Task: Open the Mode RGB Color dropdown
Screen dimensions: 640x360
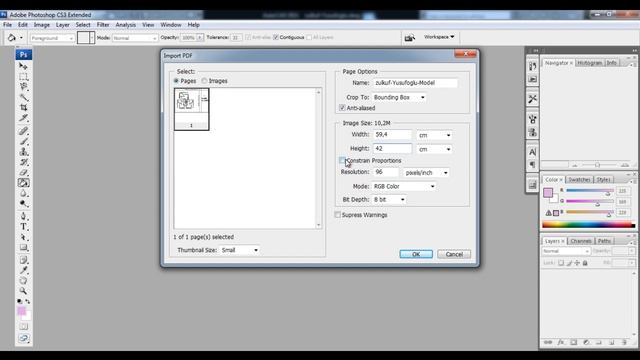Action: (404, 186)
